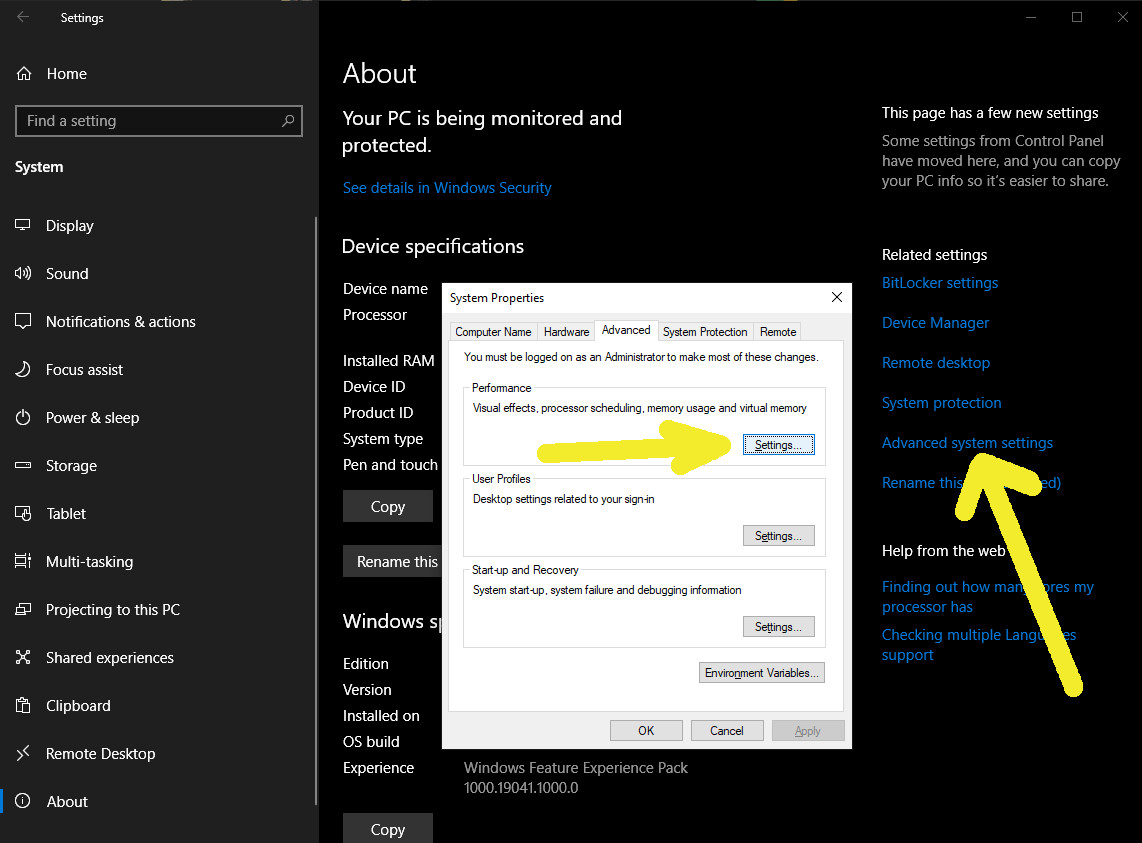Click the Storage drive icon
Viewport: 1142px width, 843px height.
(x=23, y=465)
